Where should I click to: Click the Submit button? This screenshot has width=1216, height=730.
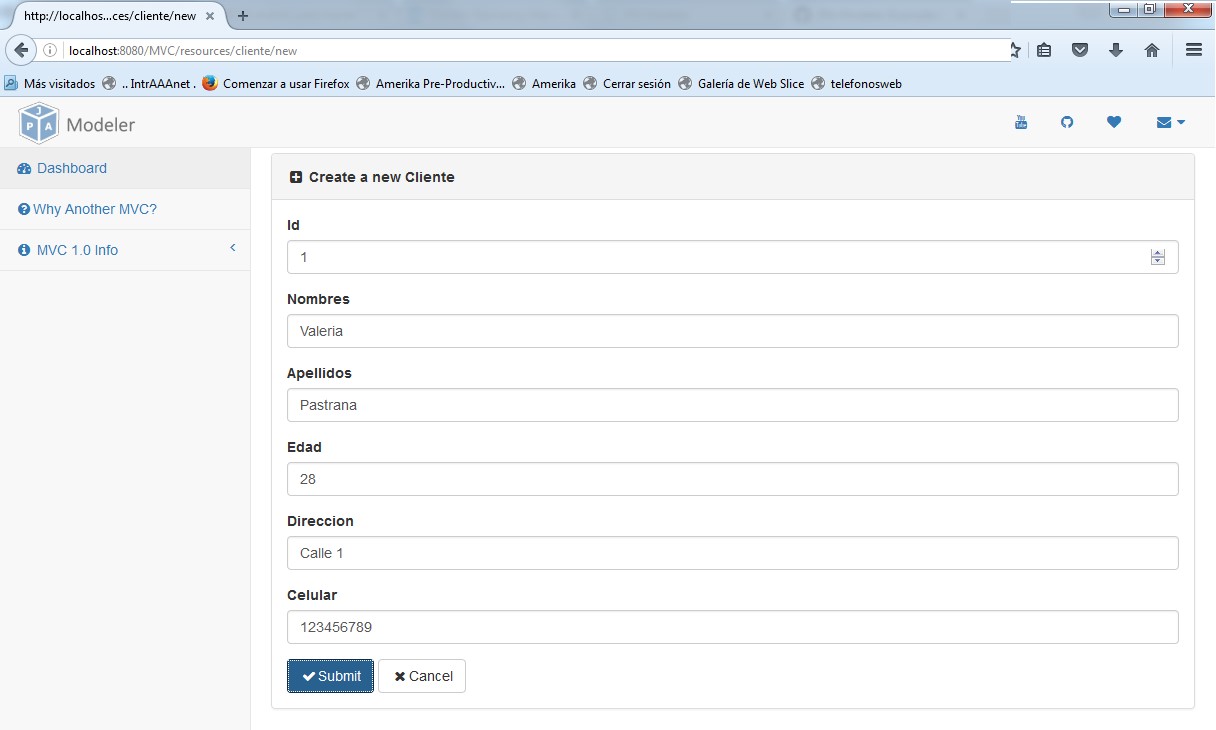330,676
